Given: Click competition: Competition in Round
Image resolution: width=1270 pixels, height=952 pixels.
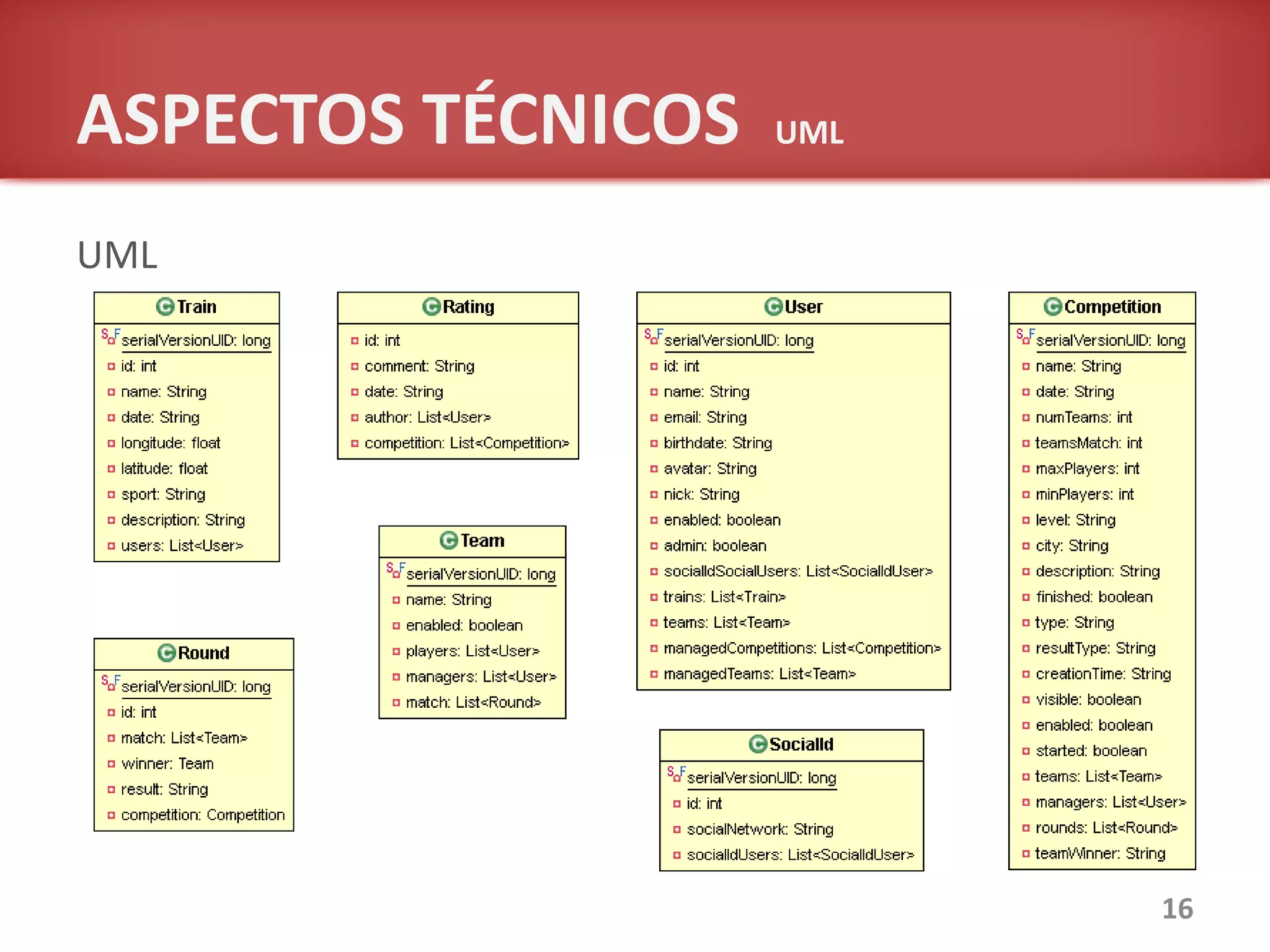Looking at the screenshot, I should [203, 815].
